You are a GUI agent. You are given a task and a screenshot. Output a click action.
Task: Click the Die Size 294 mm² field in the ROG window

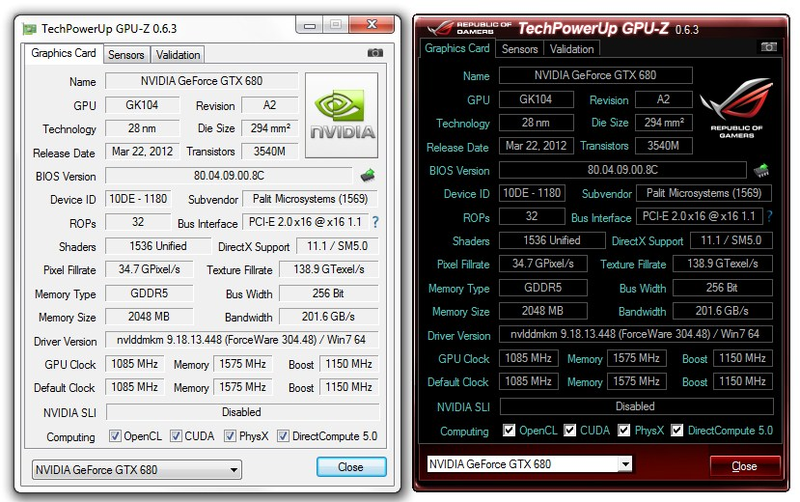coord(664,122)
